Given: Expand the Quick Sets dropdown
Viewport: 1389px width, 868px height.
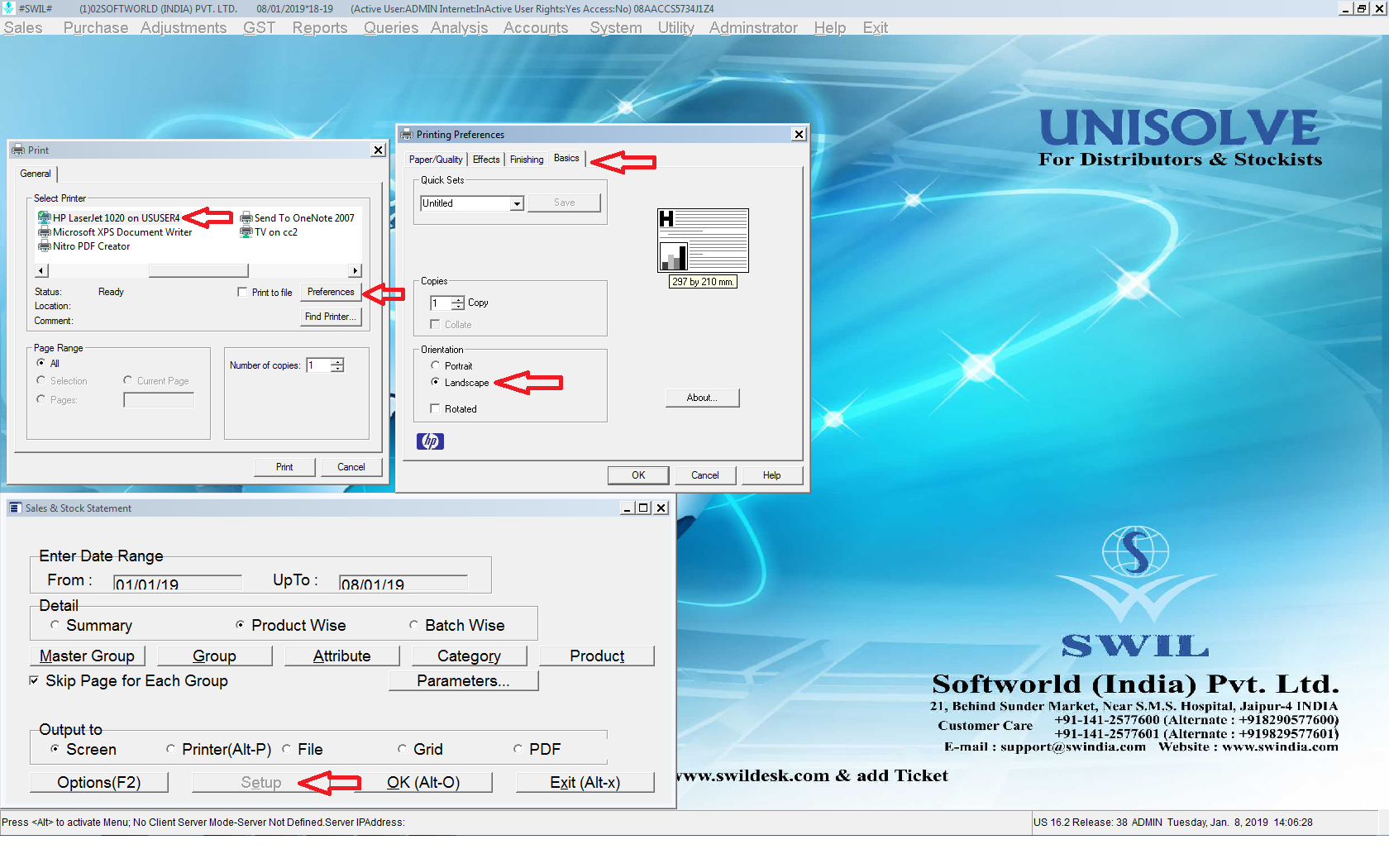Looking at the screenshot, I should (517, 203).
